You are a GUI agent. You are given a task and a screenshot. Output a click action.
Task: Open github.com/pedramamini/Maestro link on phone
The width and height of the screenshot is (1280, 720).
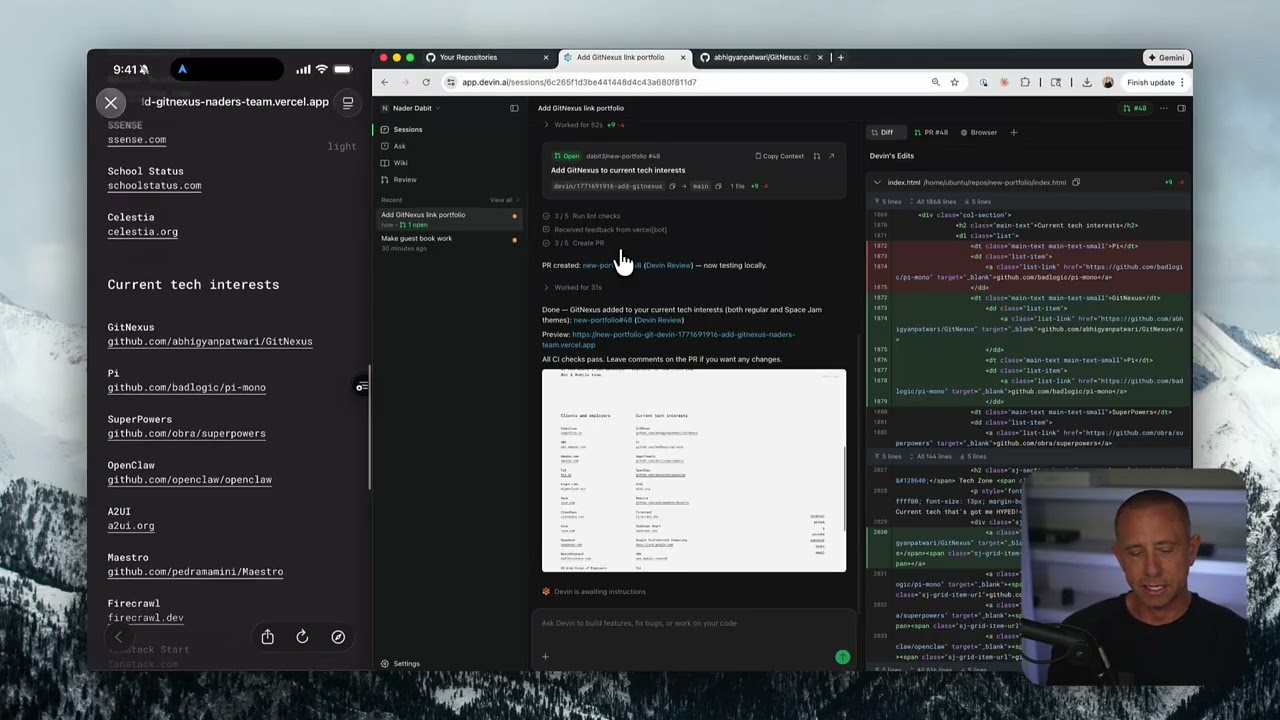tap(195, 572)
